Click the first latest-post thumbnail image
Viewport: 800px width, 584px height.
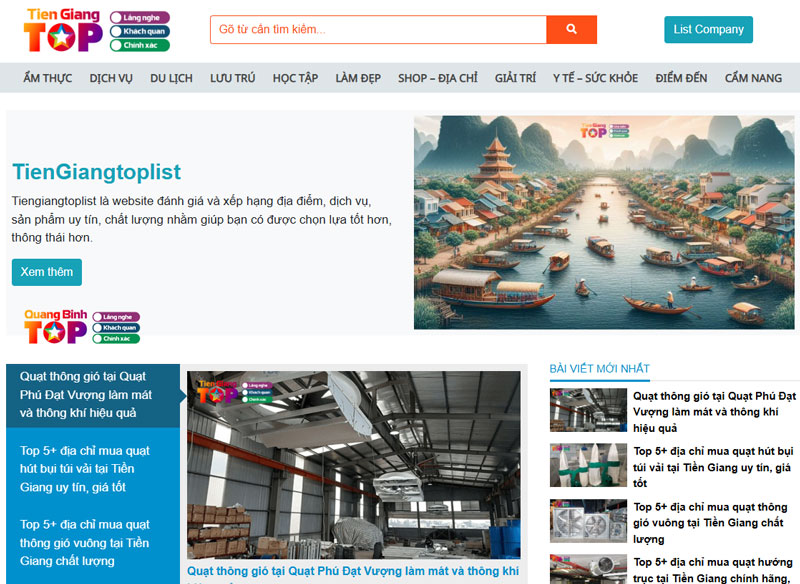tap(588, 411)
